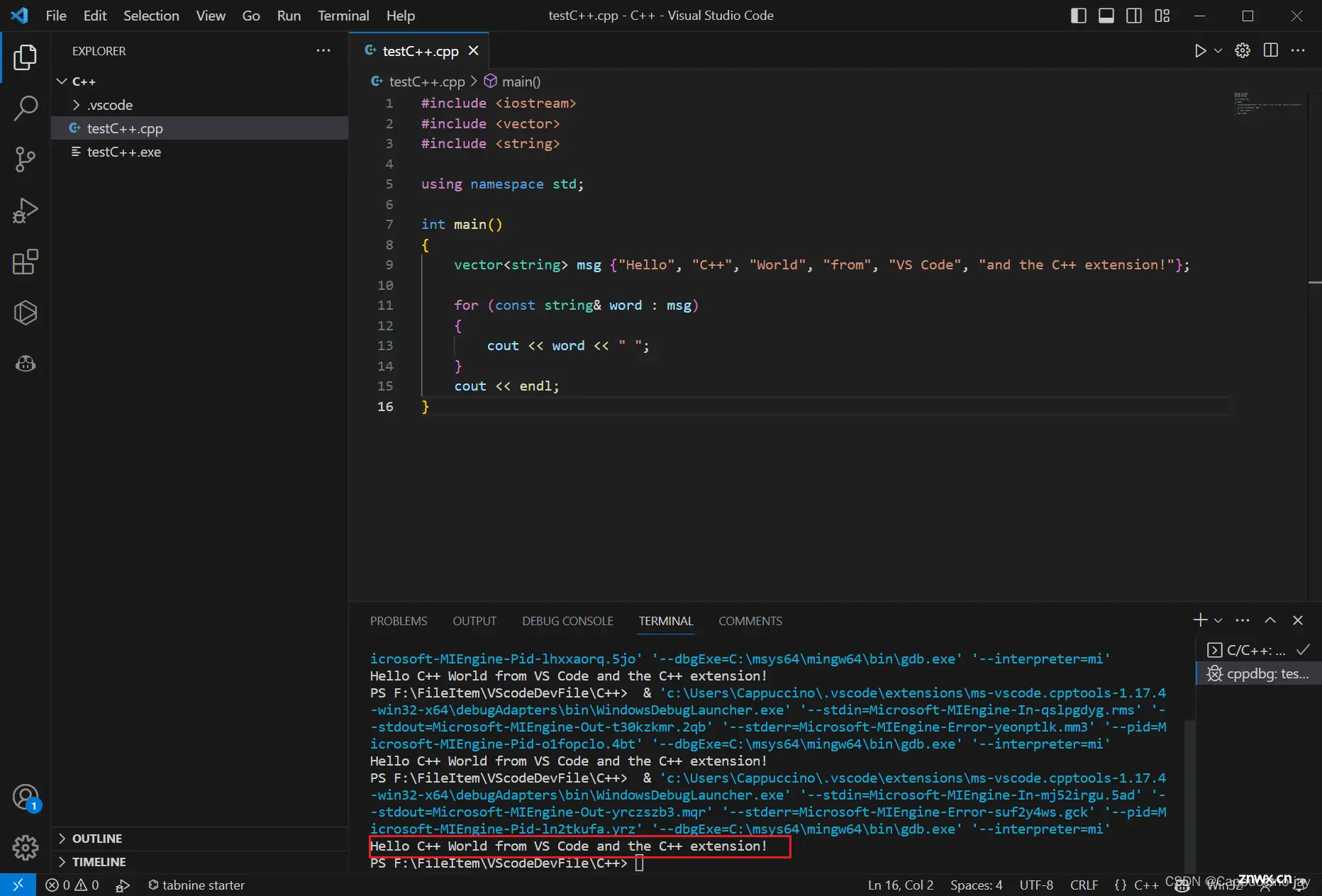Switch to the PROBLEMS panel tab

[399, 621]
